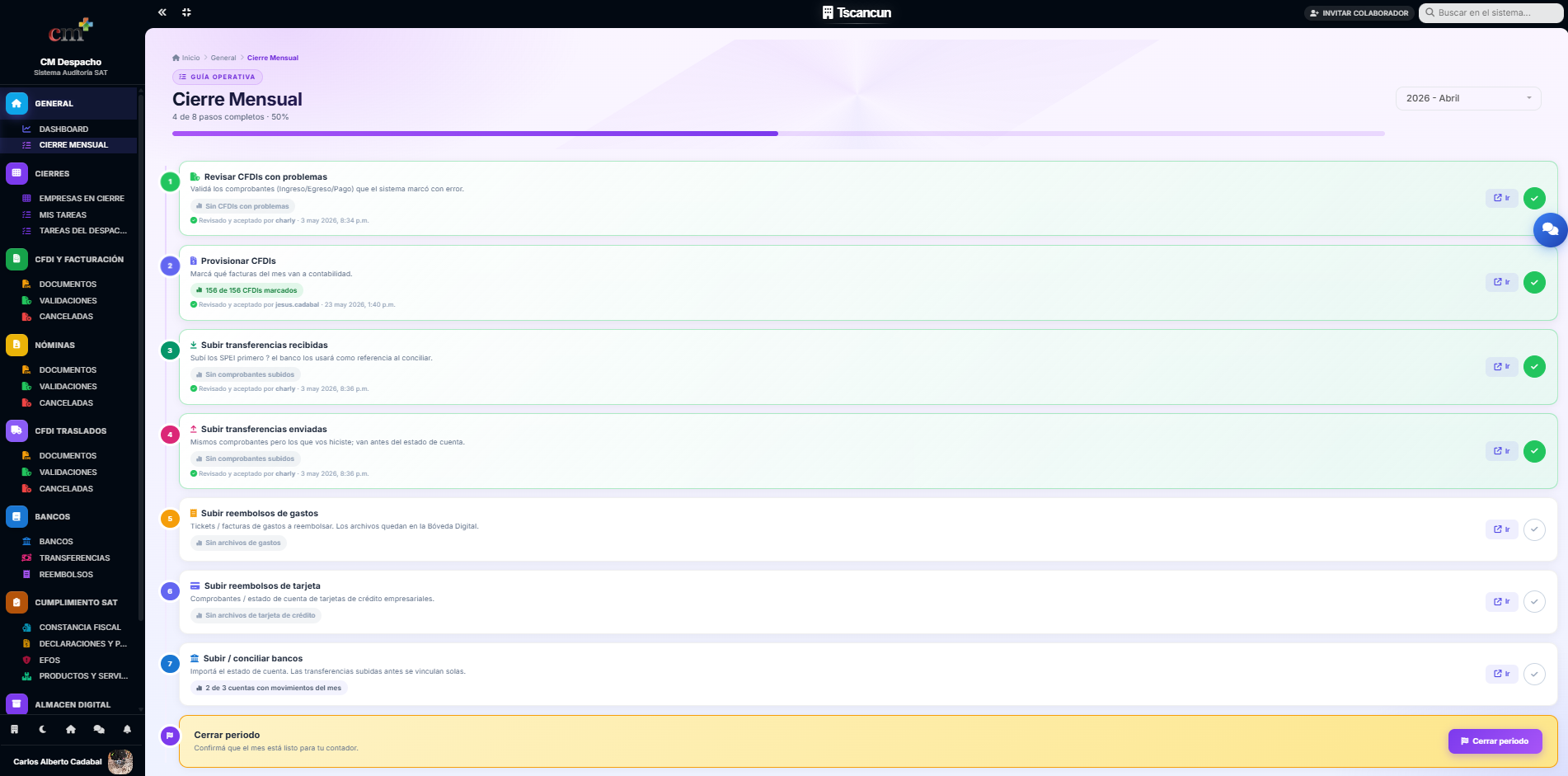Open REEMBOLSOS under Bancos
This screenshot has height=776, width=1568.
coord(69,575)
